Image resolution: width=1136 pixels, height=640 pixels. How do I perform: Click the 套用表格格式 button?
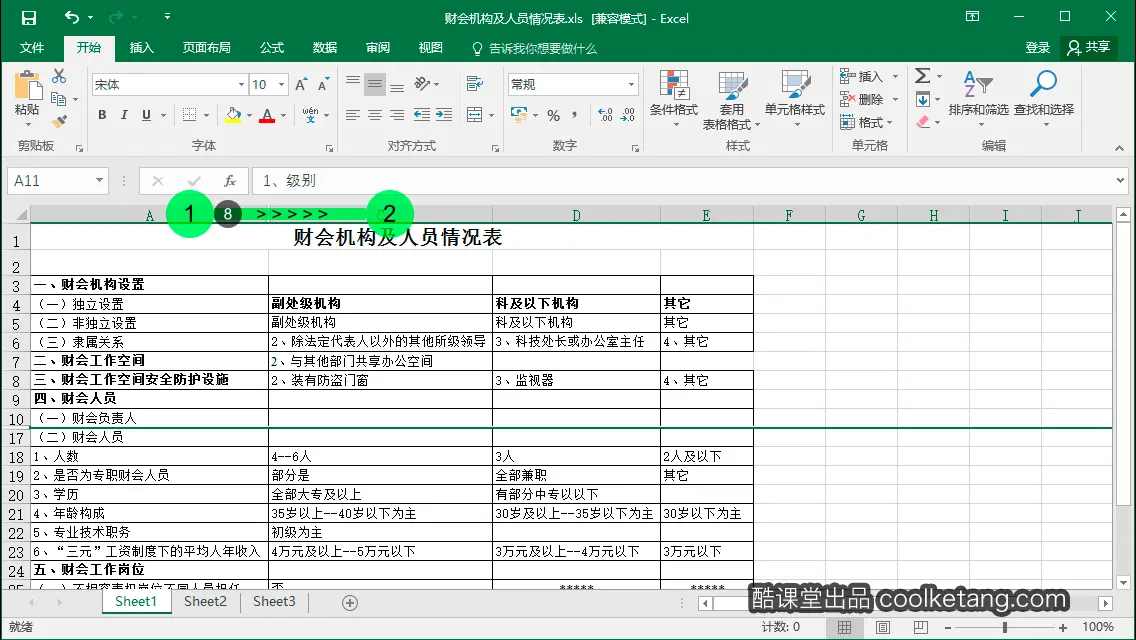tap(731, 101)
